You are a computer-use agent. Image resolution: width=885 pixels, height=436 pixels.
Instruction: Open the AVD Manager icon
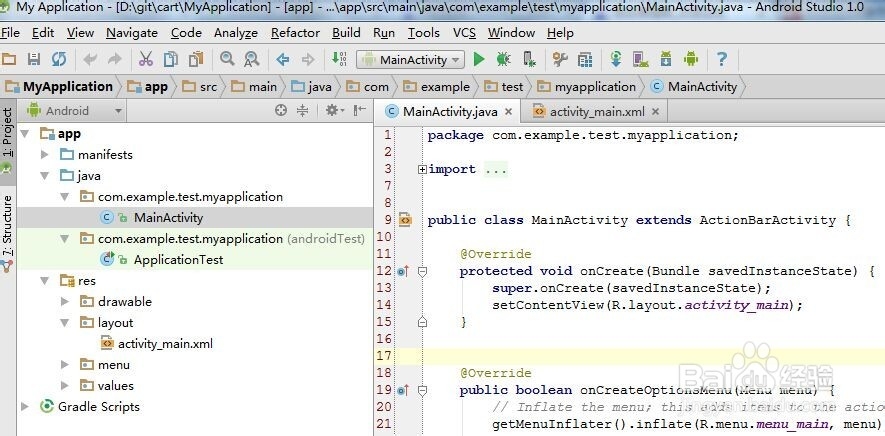641,59
